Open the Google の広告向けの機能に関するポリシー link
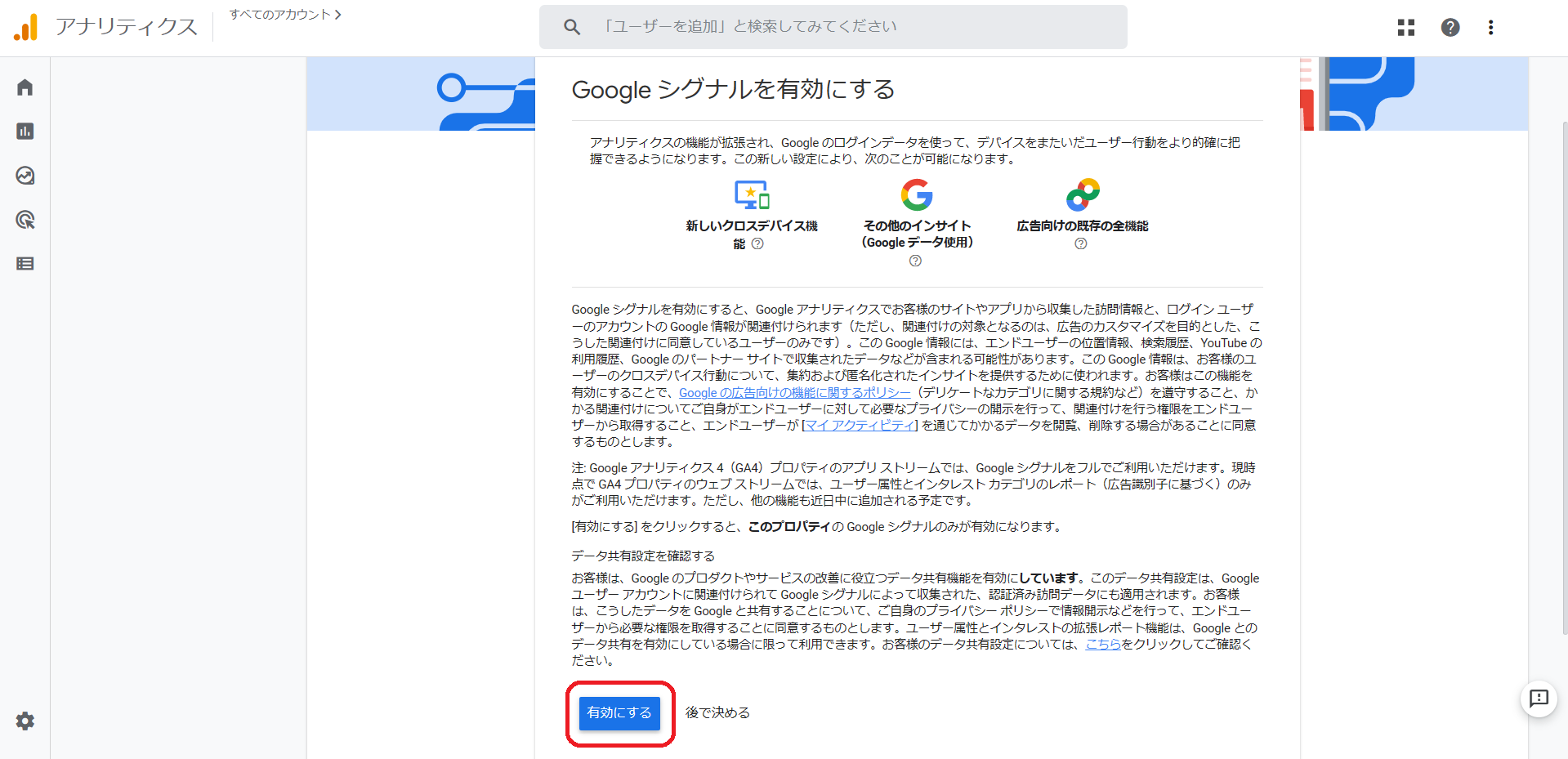This screenshot has height=759, width=1568. [x=795, y=392]
